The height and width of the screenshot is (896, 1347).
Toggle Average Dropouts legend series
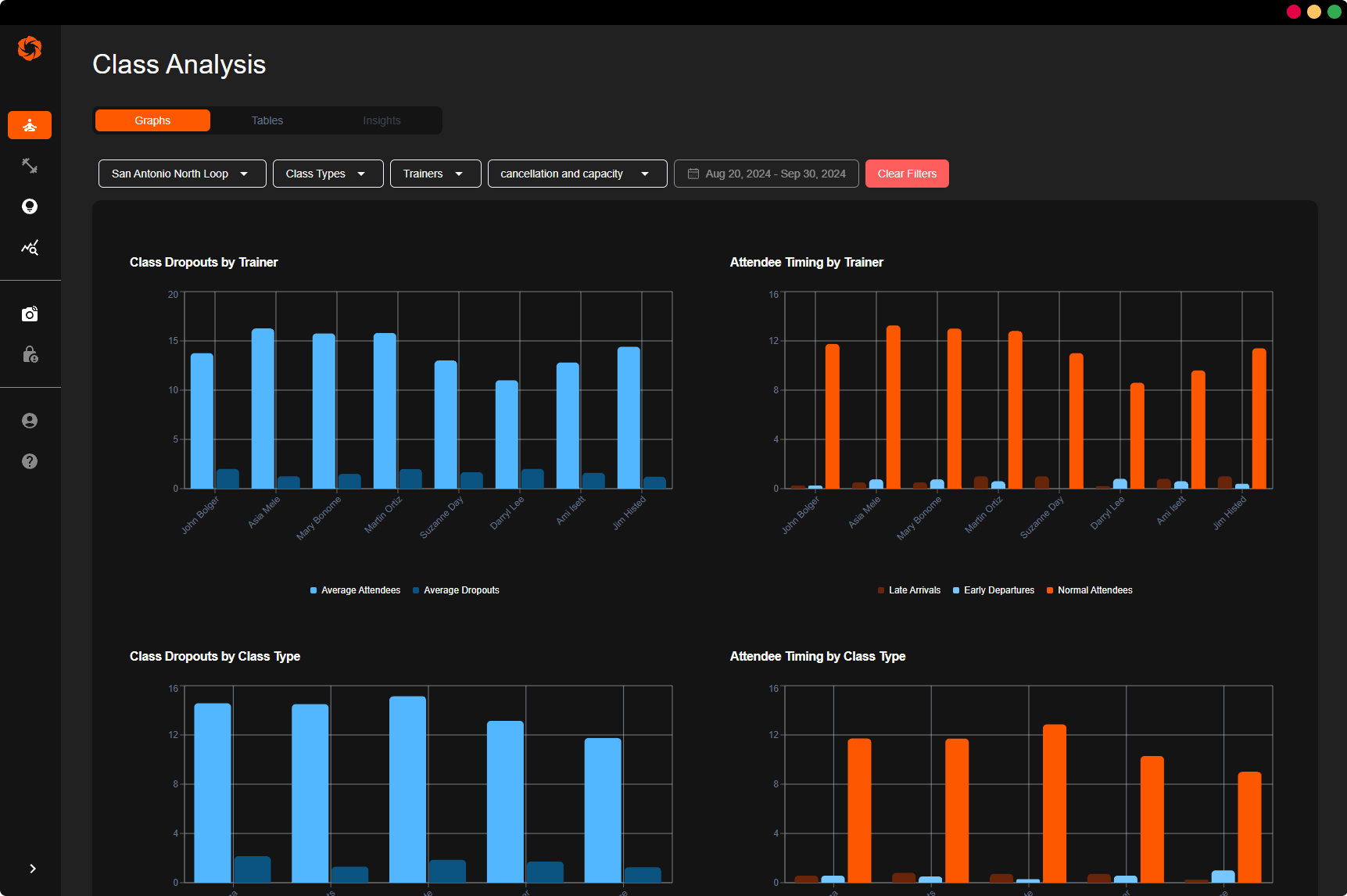456,590
